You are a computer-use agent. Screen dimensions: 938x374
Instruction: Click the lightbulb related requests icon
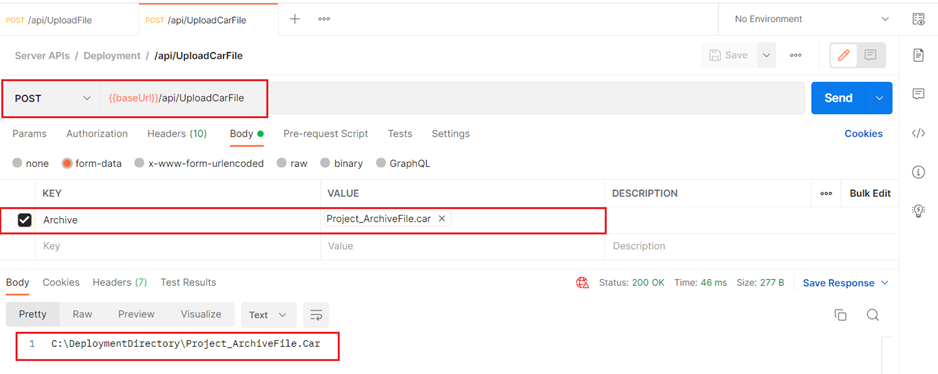point(918,211)
